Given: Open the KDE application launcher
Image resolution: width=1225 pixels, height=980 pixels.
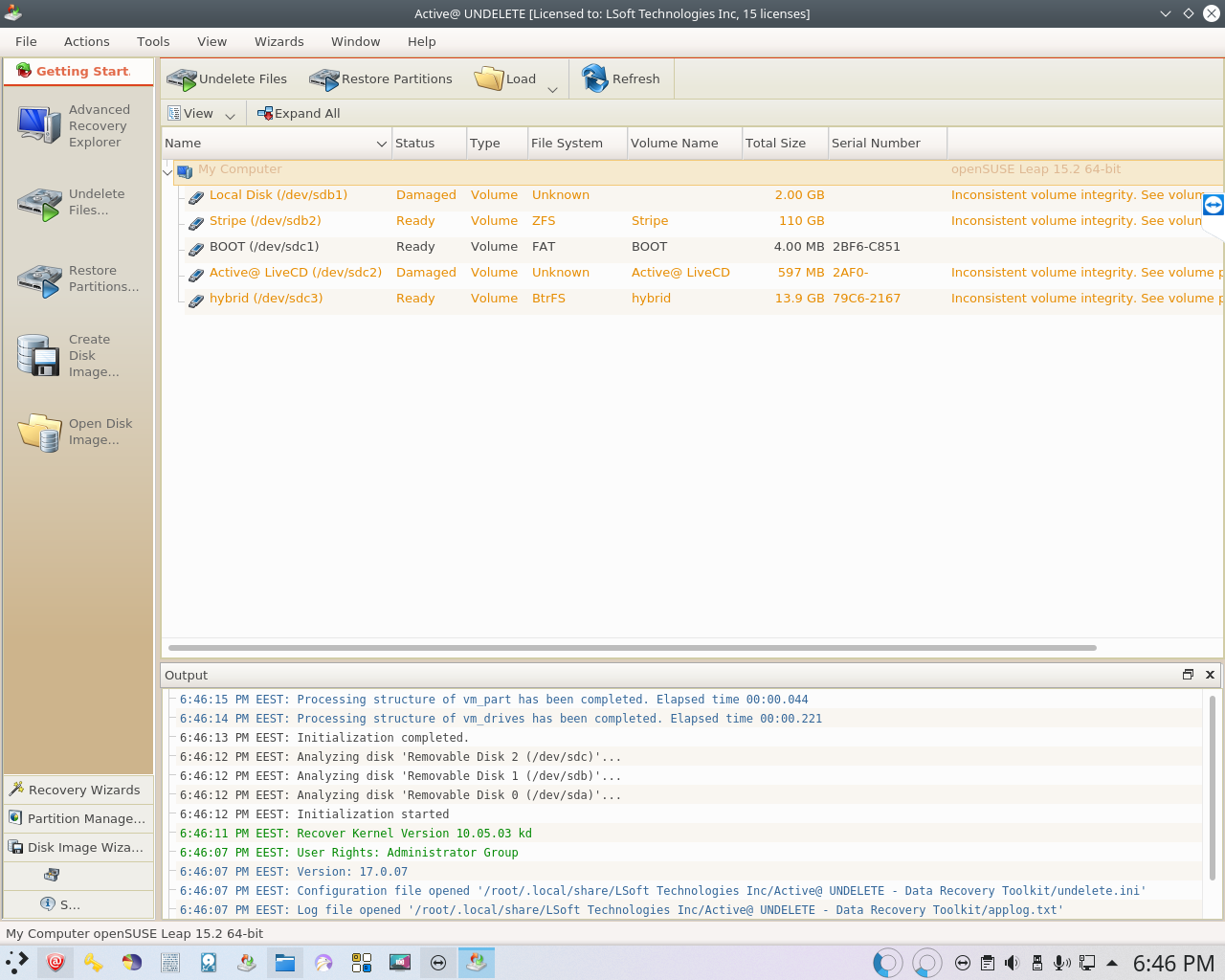Looking at the screenshot, I should pos(17,963).
